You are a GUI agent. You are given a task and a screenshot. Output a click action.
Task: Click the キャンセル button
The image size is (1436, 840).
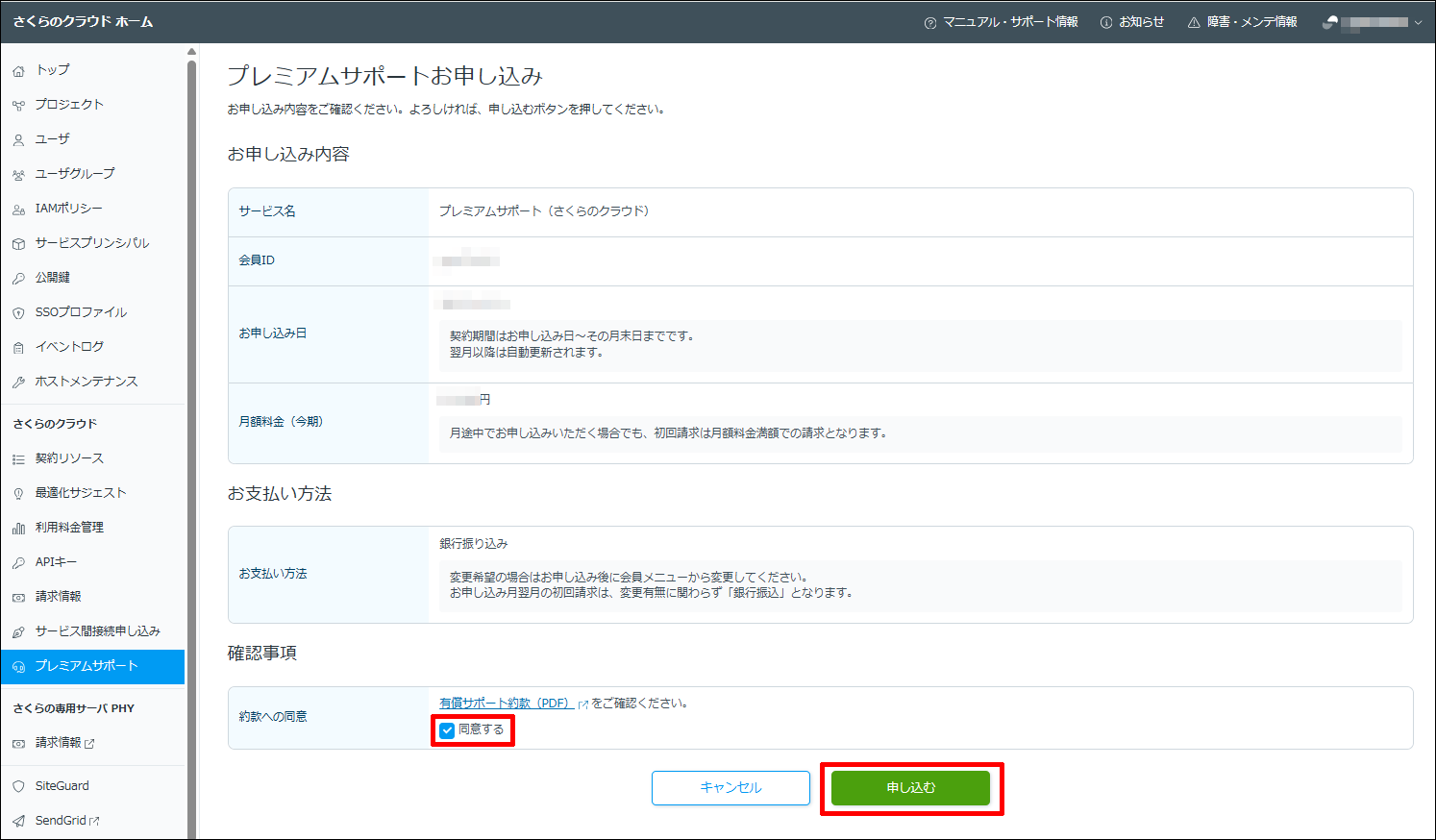tap(730, 788)
